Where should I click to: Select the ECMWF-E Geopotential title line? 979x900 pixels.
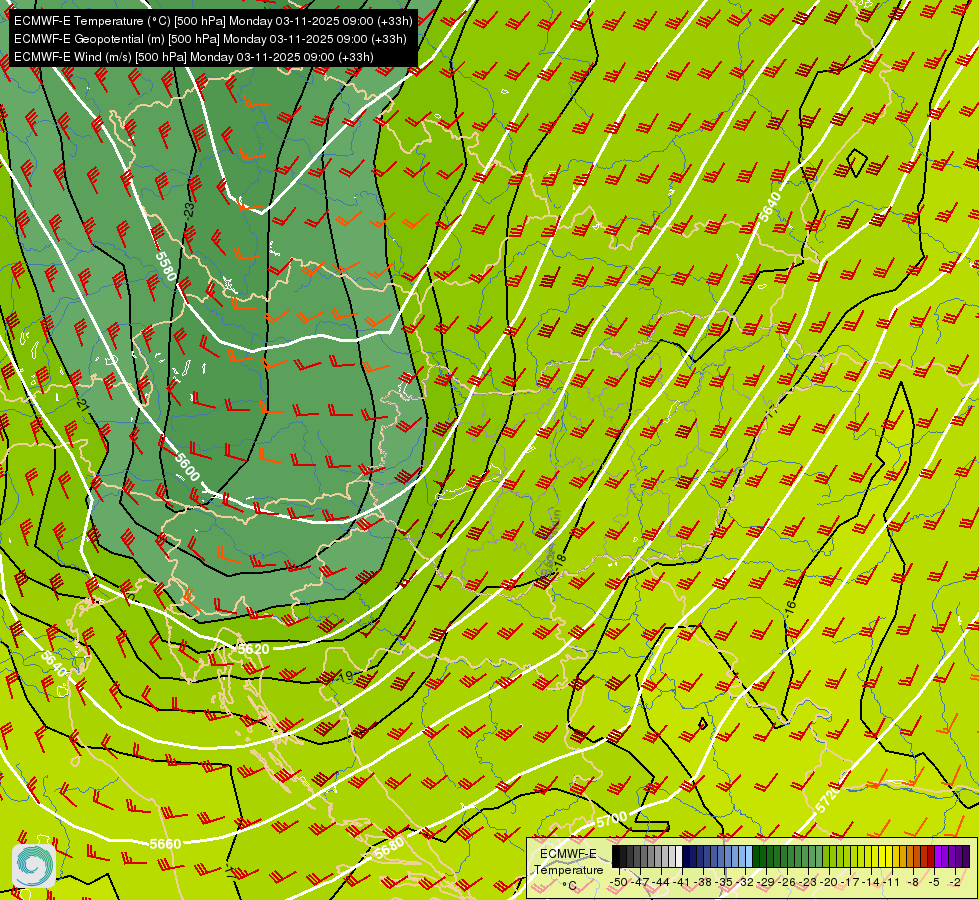coord(210,39)
